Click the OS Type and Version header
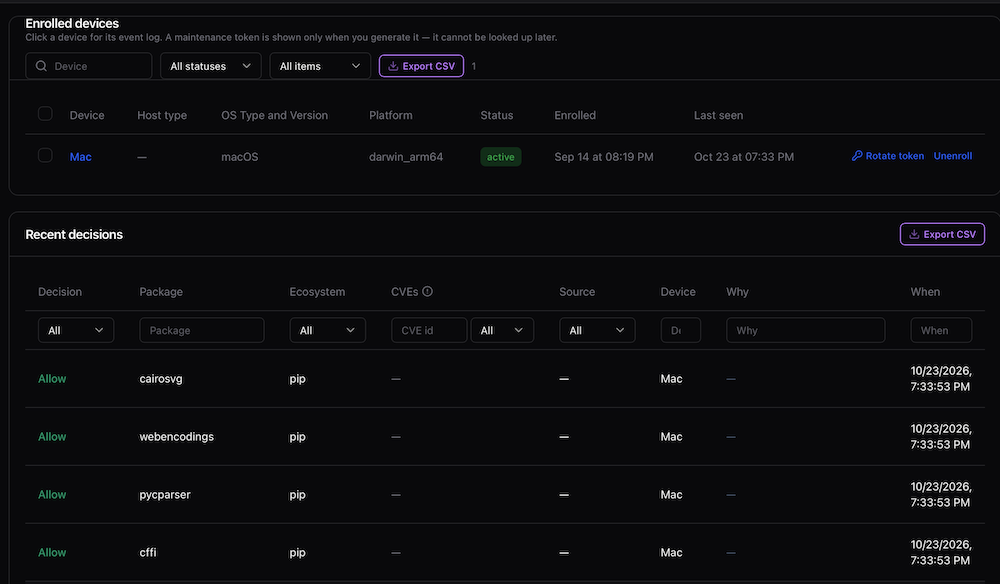The image size is (1000, 584). tap(274, 115)
